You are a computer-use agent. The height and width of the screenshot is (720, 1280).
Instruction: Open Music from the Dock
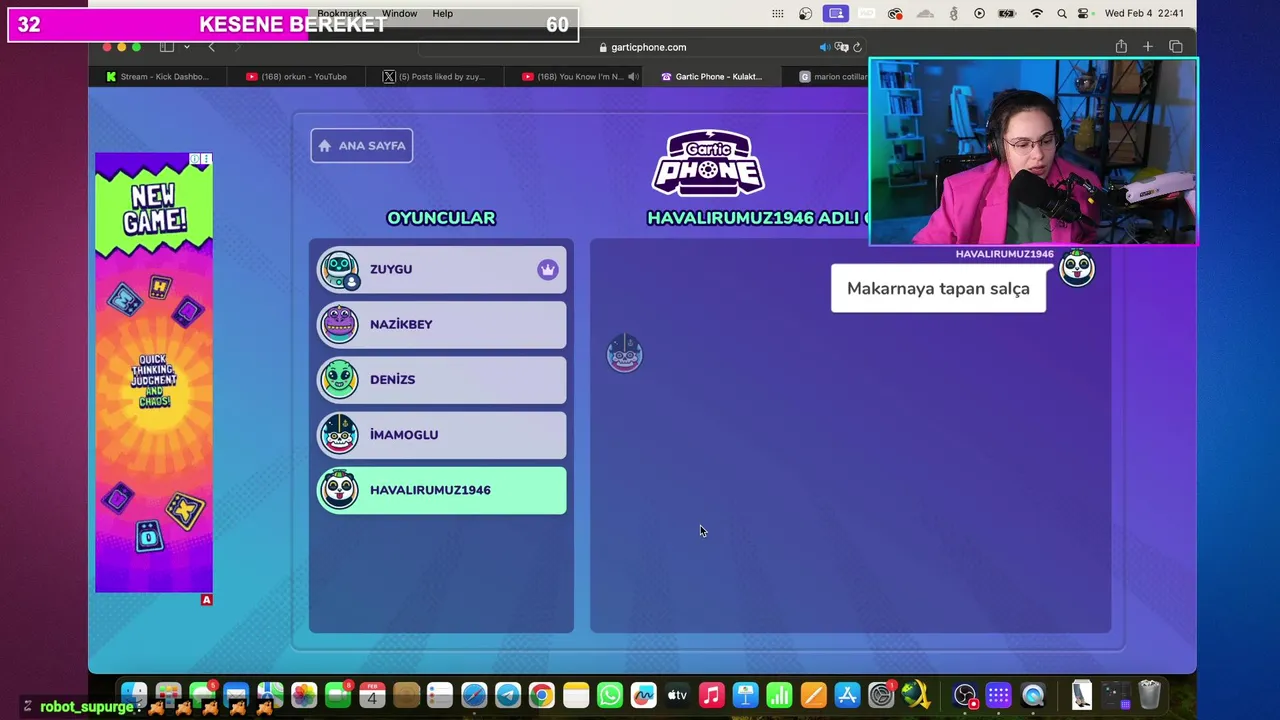coord(712,695)
